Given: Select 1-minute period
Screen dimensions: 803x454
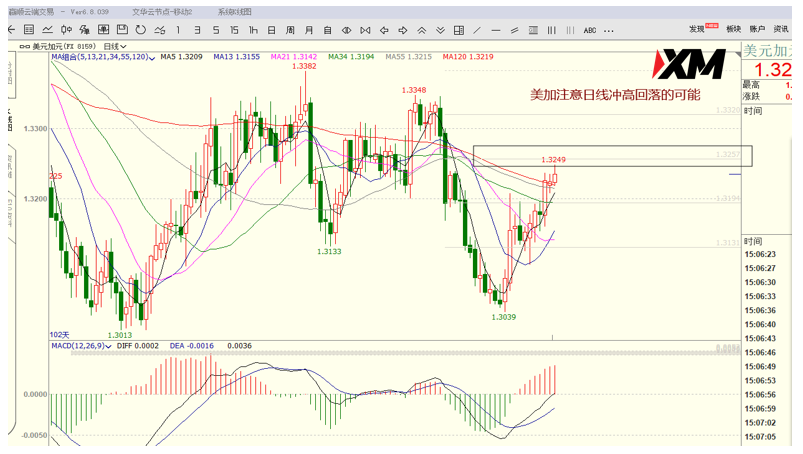Looking at the screenshot, I should tap(178, 30).
